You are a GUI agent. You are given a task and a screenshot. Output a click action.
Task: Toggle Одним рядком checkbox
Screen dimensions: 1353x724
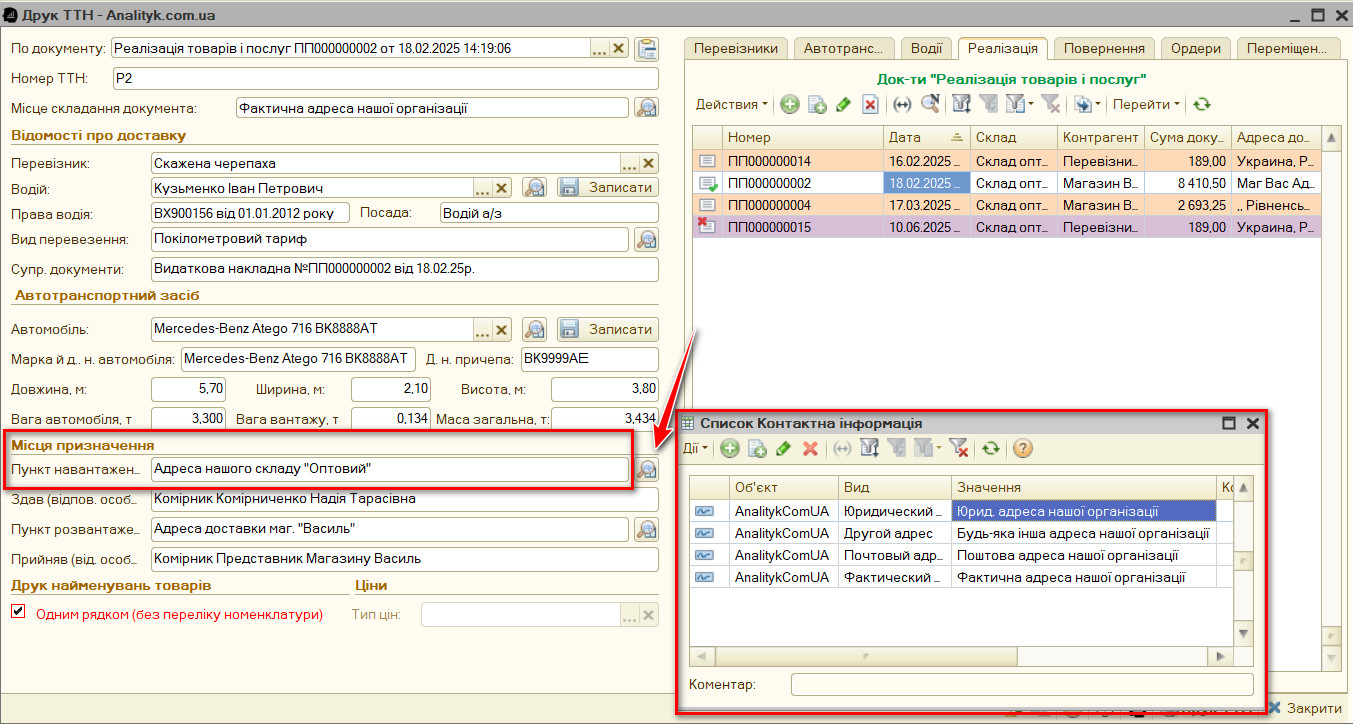(18, 612)
